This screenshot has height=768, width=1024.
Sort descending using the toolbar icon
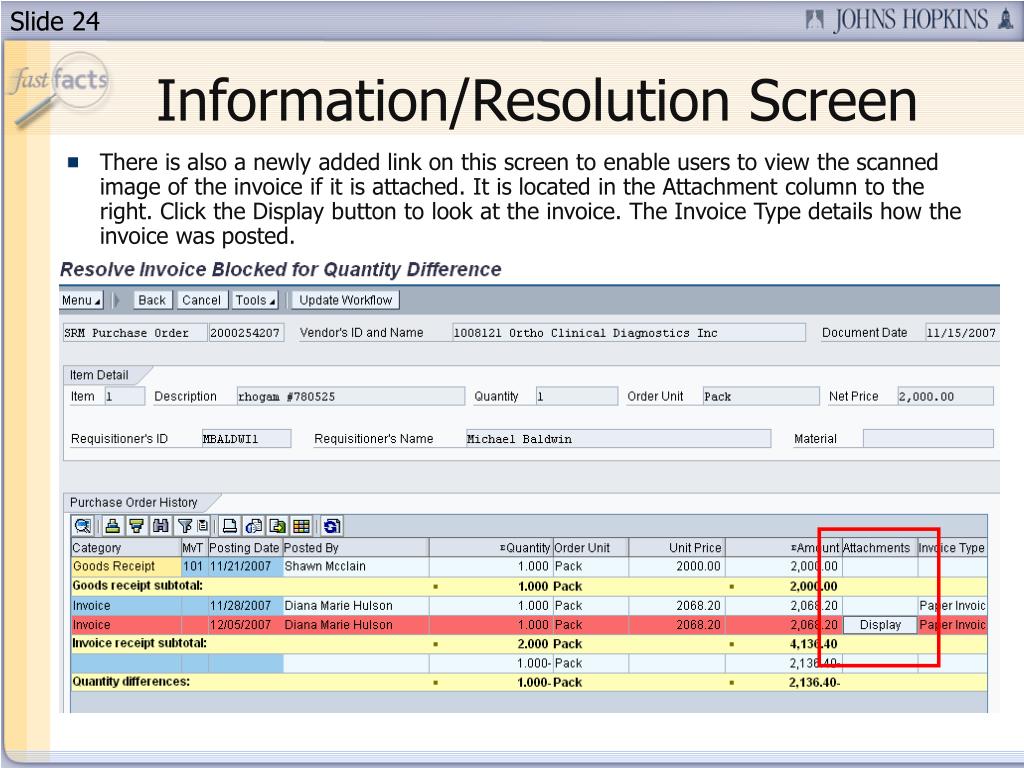[x=136, y=526]
